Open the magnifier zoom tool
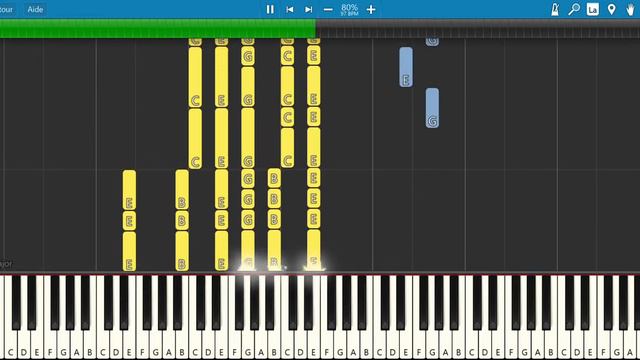The image size is (640, 360). click(x=574, y=9)
